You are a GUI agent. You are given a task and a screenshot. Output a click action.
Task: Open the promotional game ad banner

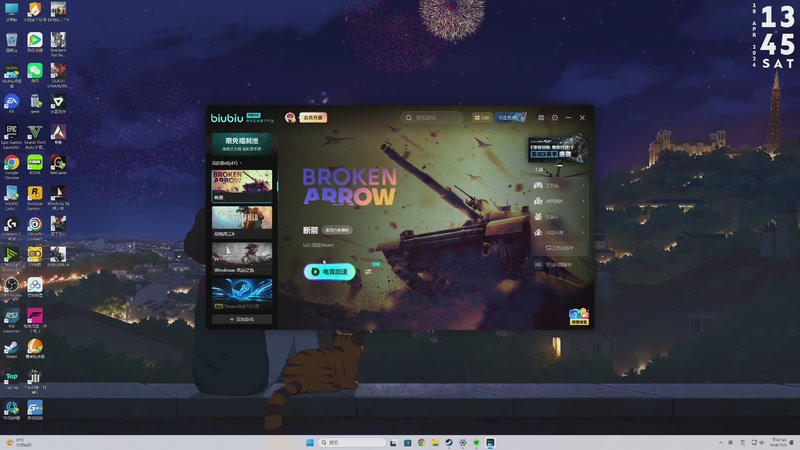tap(558, 149)
